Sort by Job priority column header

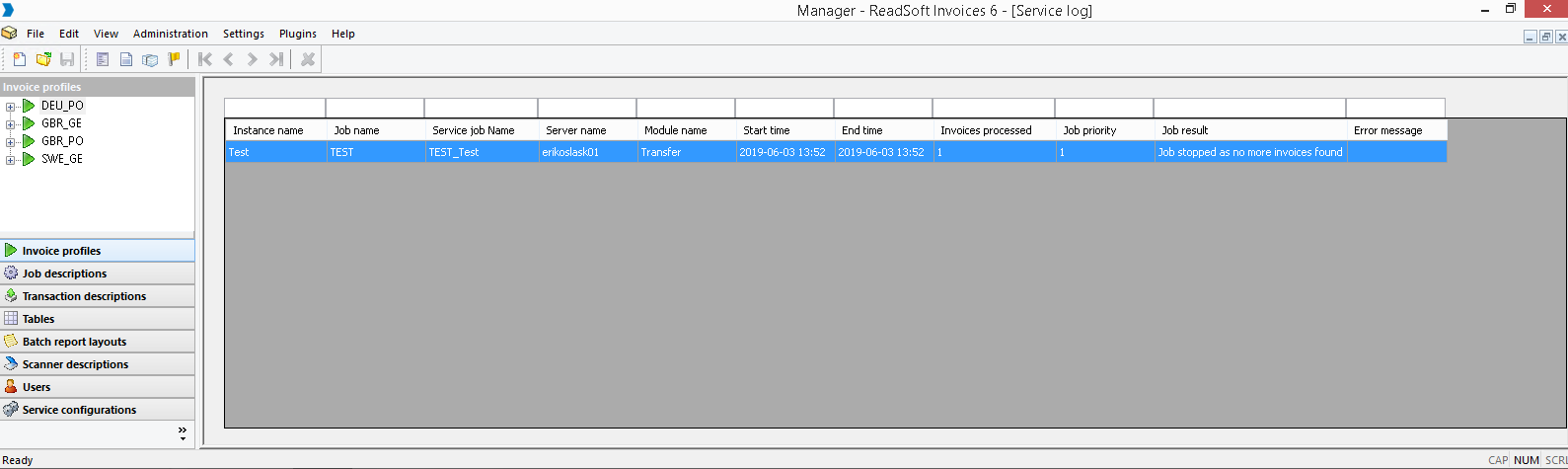pos(1104,130)
